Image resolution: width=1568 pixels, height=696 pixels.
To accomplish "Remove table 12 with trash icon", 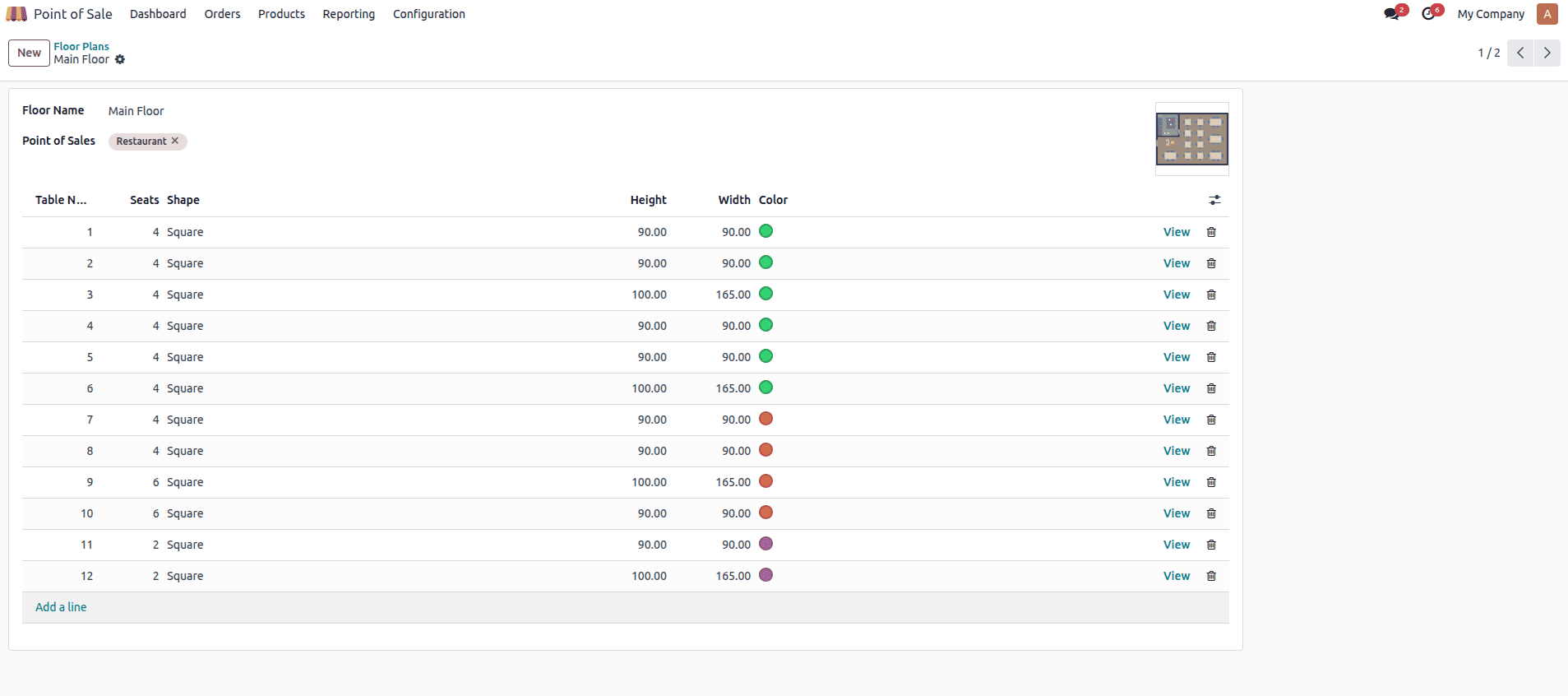I will click(1211, 576).
